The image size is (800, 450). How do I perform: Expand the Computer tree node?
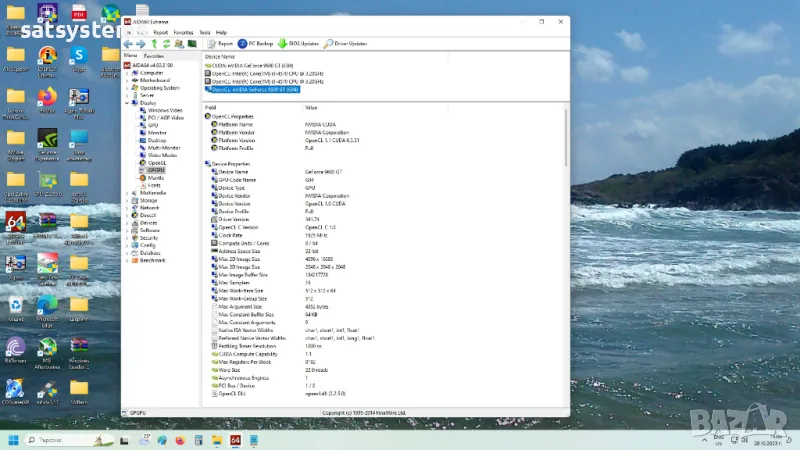[x=127, y=73]
